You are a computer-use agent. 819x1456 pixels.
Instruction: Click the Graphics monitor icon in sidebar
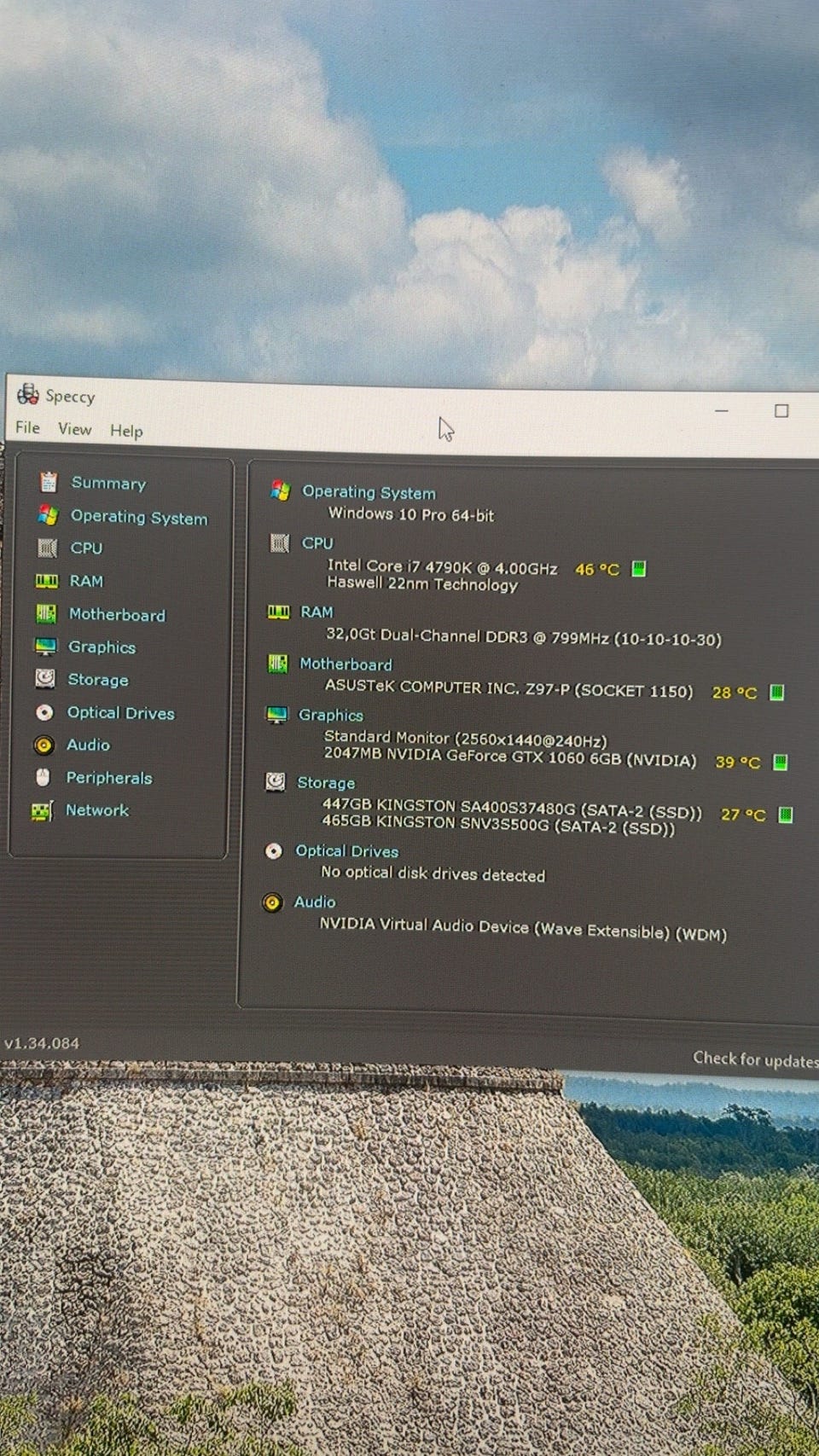click(x=45, y=647)
